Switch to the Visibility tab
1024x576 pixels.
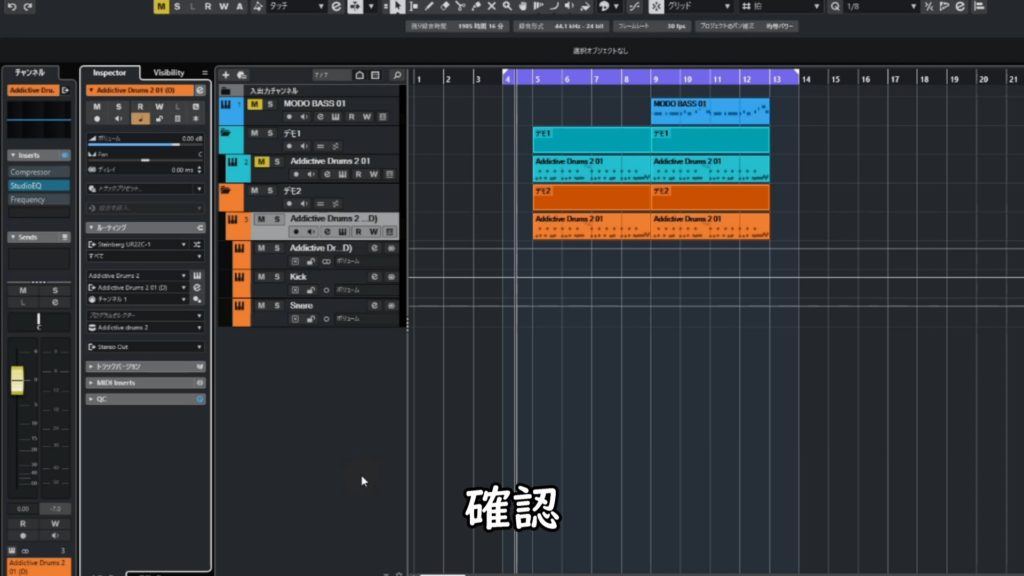pyautogui.click(x=168, y=73)
